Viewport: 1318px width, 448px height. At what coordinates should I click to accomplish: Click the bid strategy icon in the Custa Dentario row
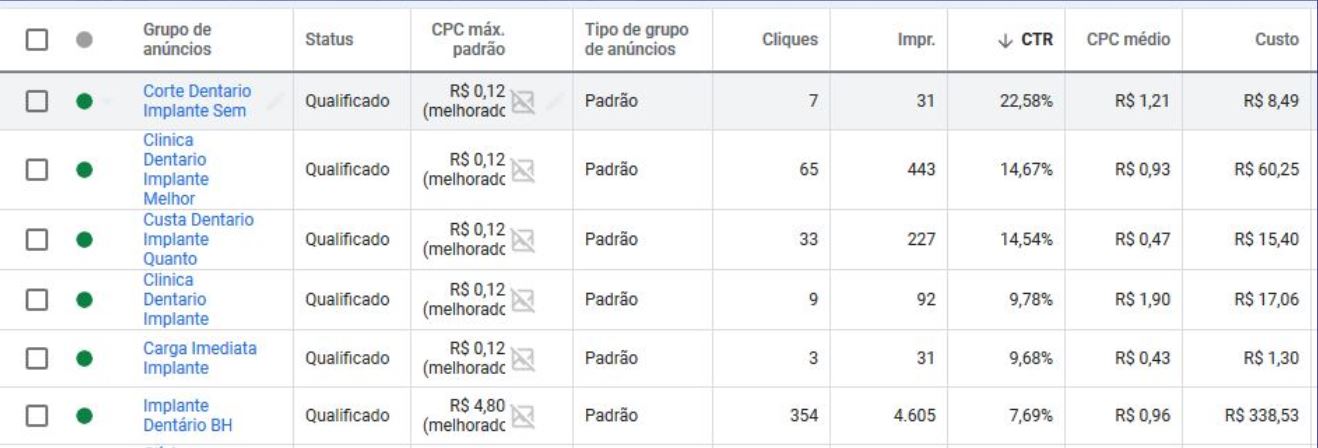coord(520,239)
